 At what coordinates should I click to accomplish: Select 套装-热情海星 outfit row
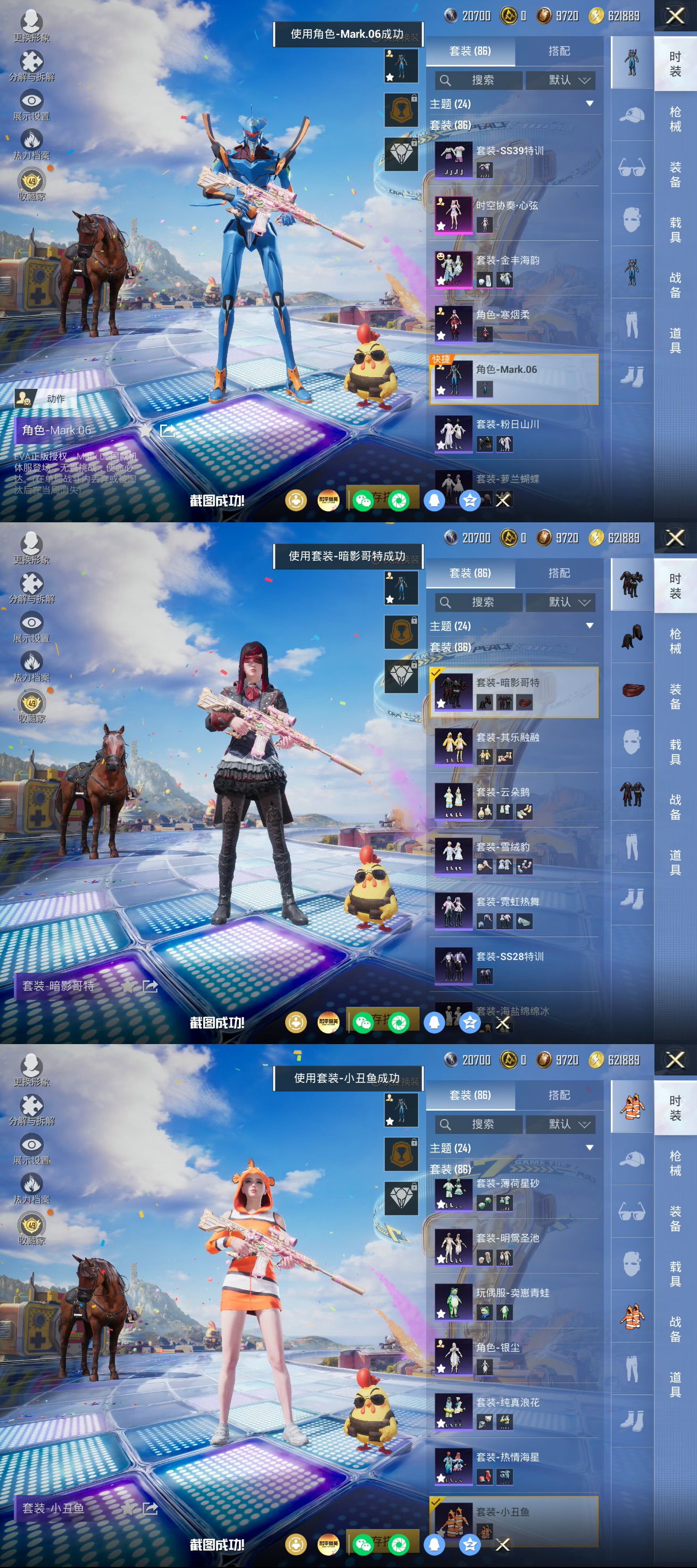(x=514, y=1467)
